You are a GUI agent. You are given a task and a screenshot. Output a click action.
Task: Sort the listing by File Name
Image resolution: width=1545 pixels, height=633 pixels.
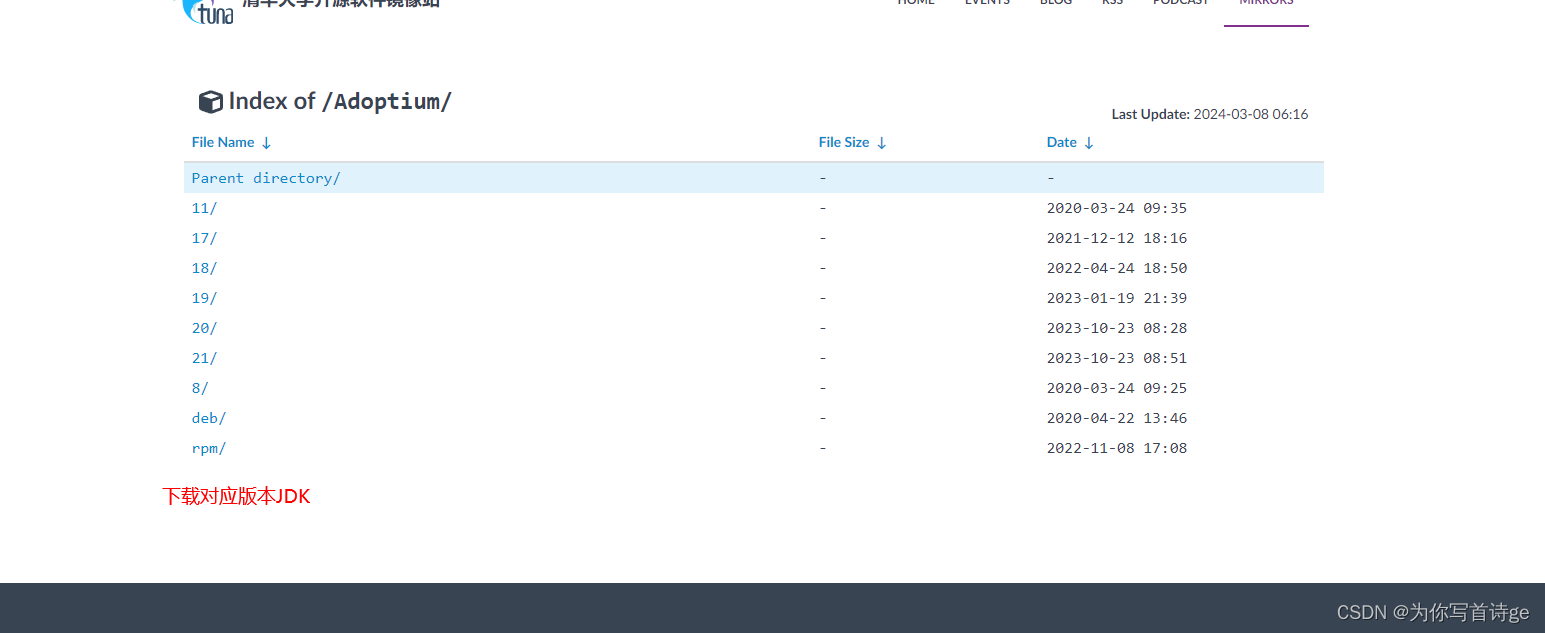click(x=231, y=142)
